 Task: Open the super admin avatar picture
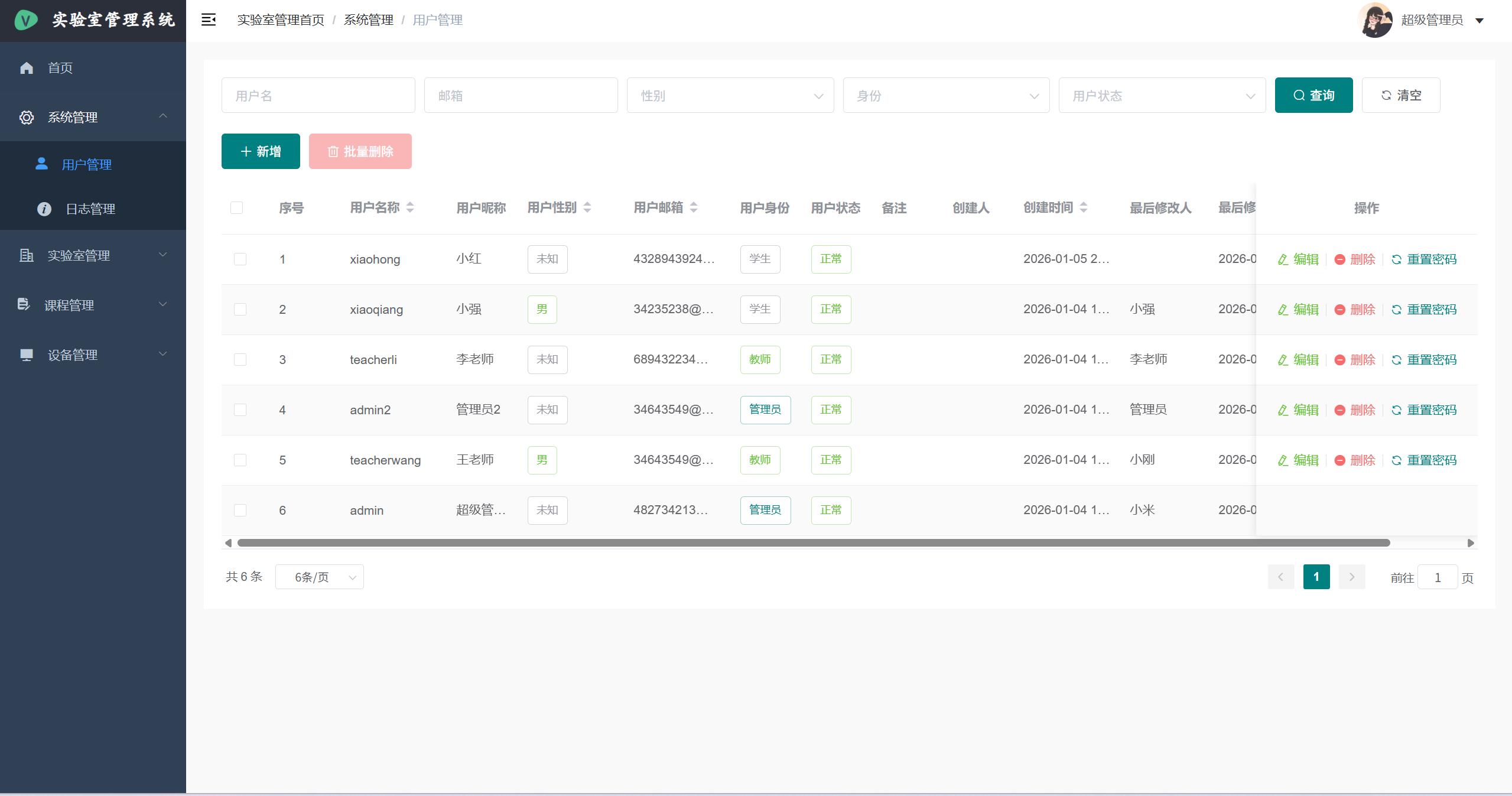1376,20
